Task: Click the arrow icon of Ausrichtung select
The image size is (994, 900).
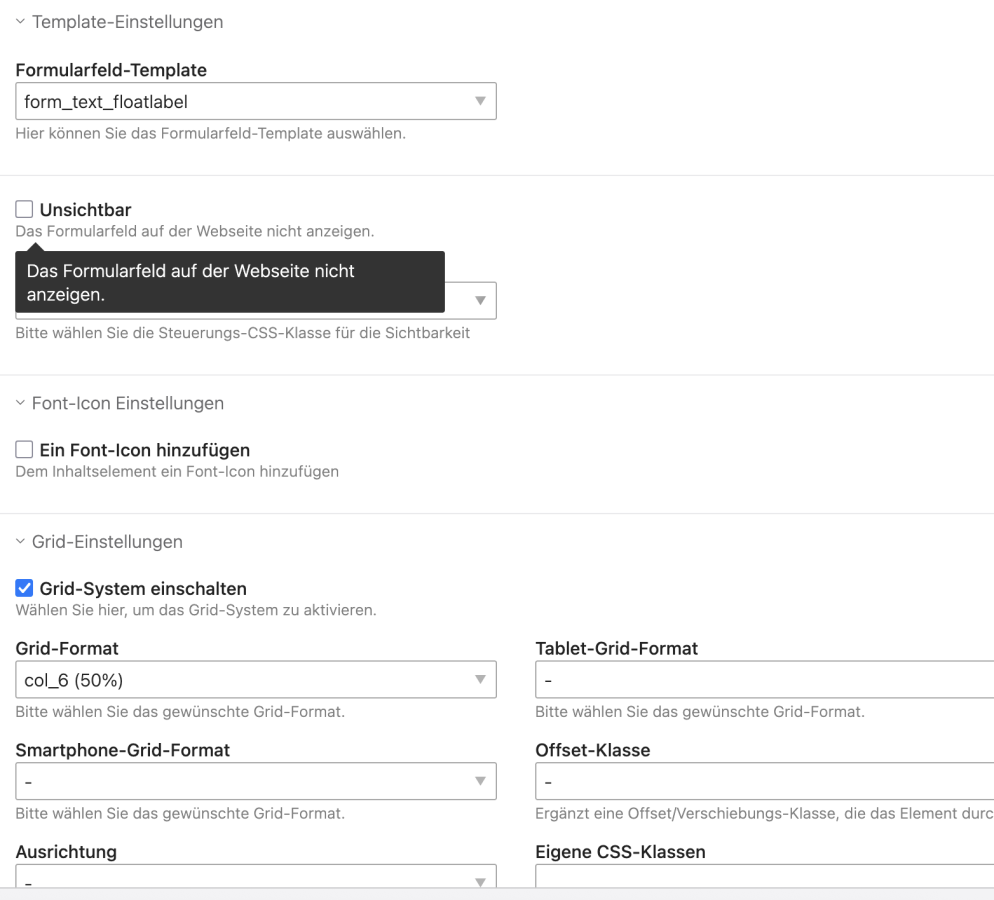Action: pos(479,880)
